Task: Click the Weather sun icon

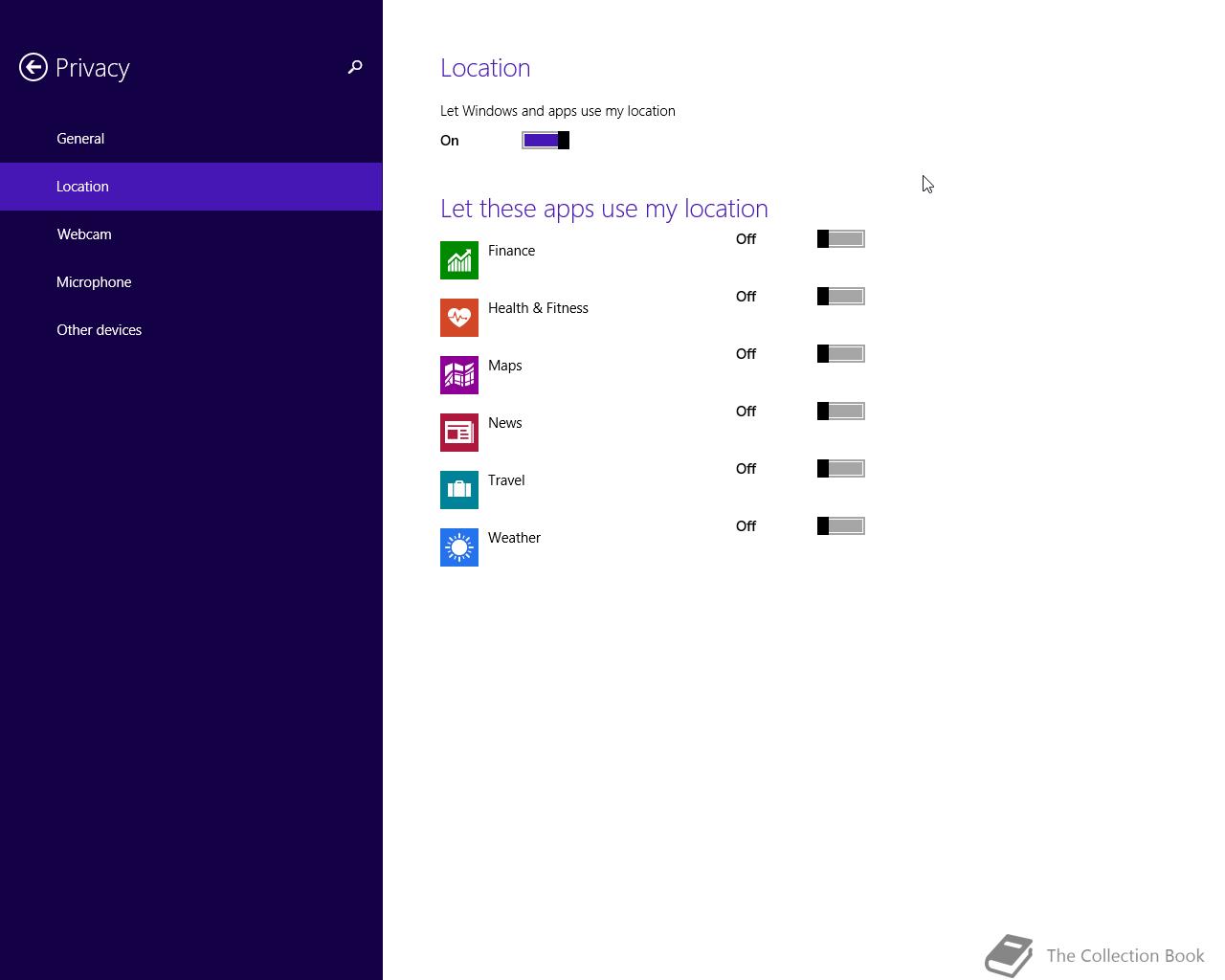Action: point(459,547)
